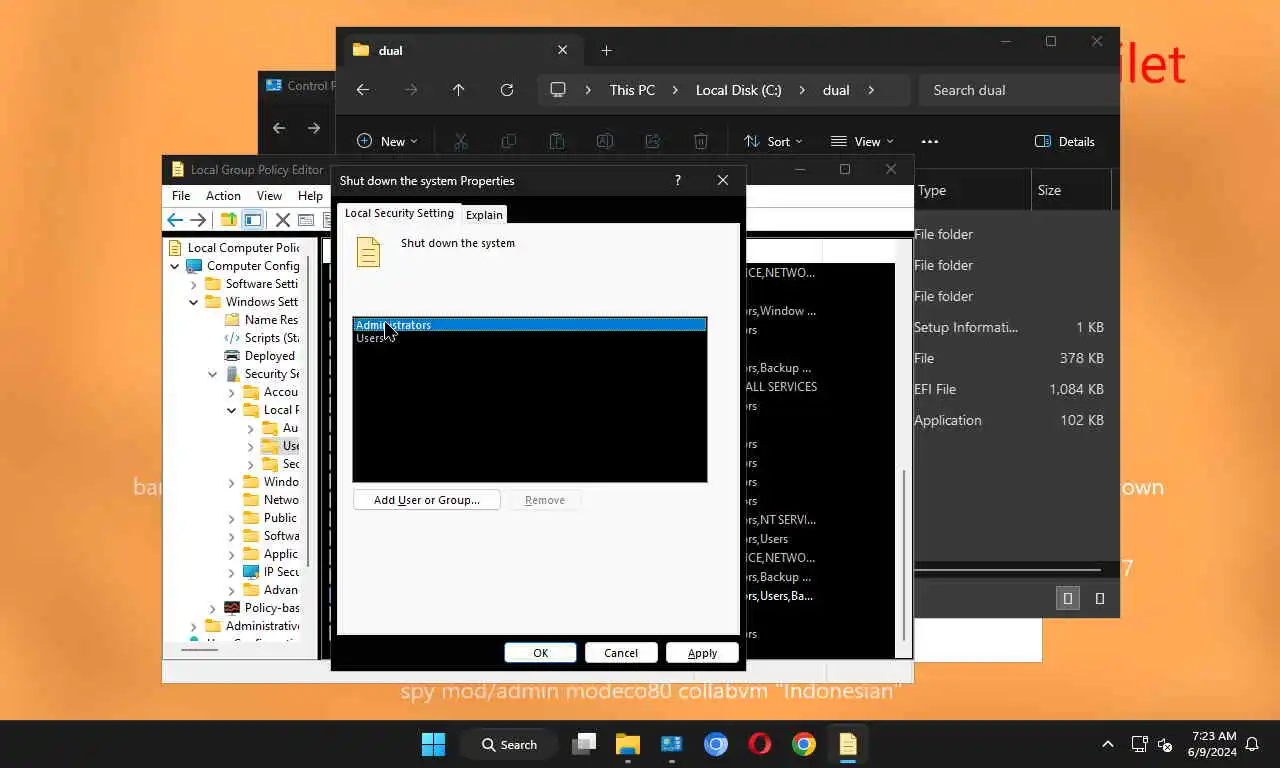Open Task View on the taskbar
Image resolution: width=1280 pixels, height=768 pixels.
pyautogui.click(x=584, y=744)
